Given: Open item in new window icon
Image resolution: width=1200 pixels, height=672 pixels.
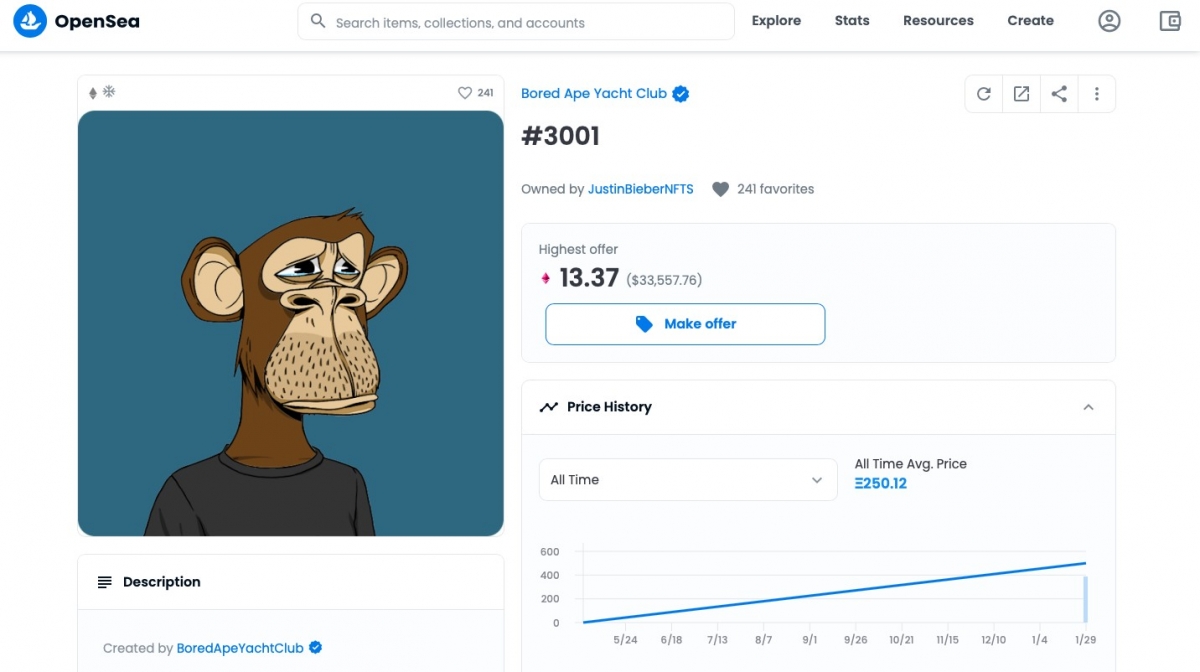Looking at the screenshot, I should [x=1021, y=94].
